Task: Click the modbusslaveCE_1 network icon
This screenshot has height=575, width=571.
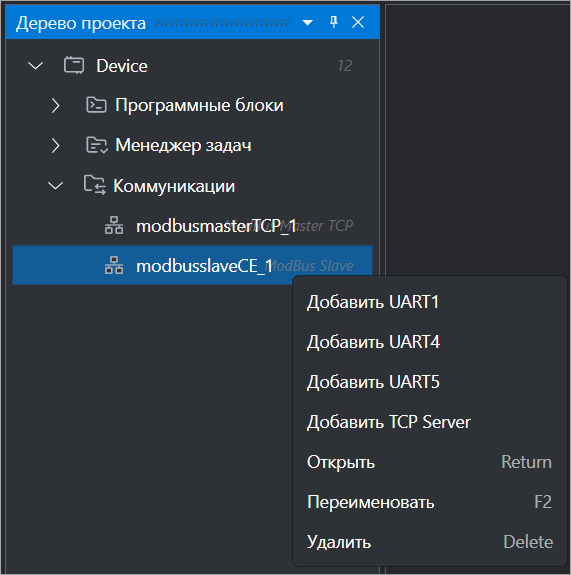Action: pyautogui.click(x=114, y=265)
